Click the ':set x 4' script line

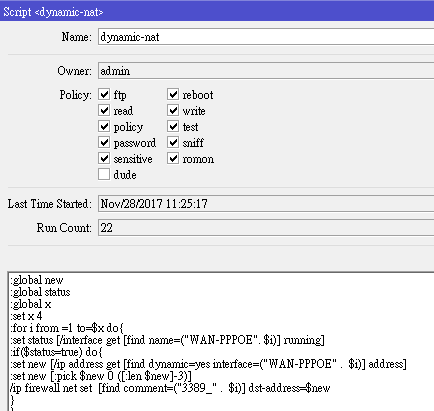tap(26, 316)
